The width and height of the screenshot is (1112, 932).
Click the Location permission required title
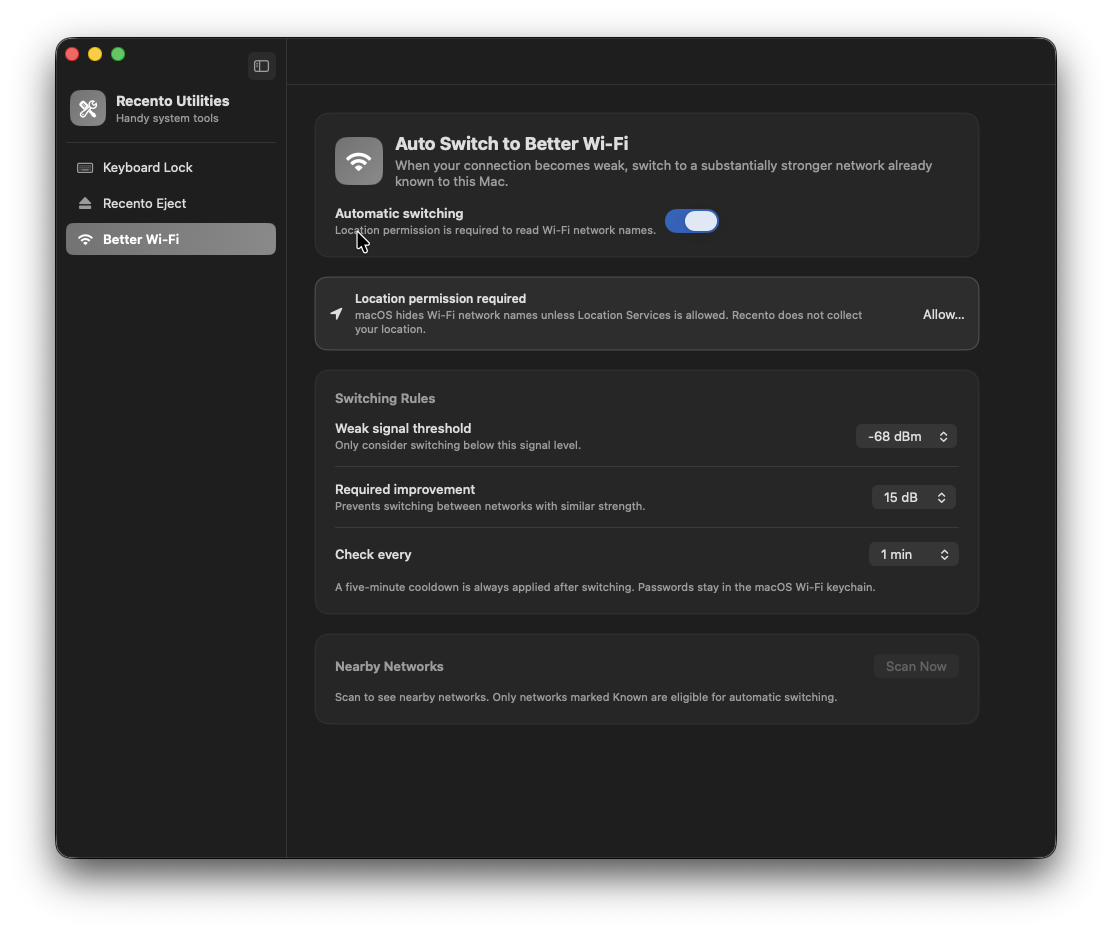440,299
